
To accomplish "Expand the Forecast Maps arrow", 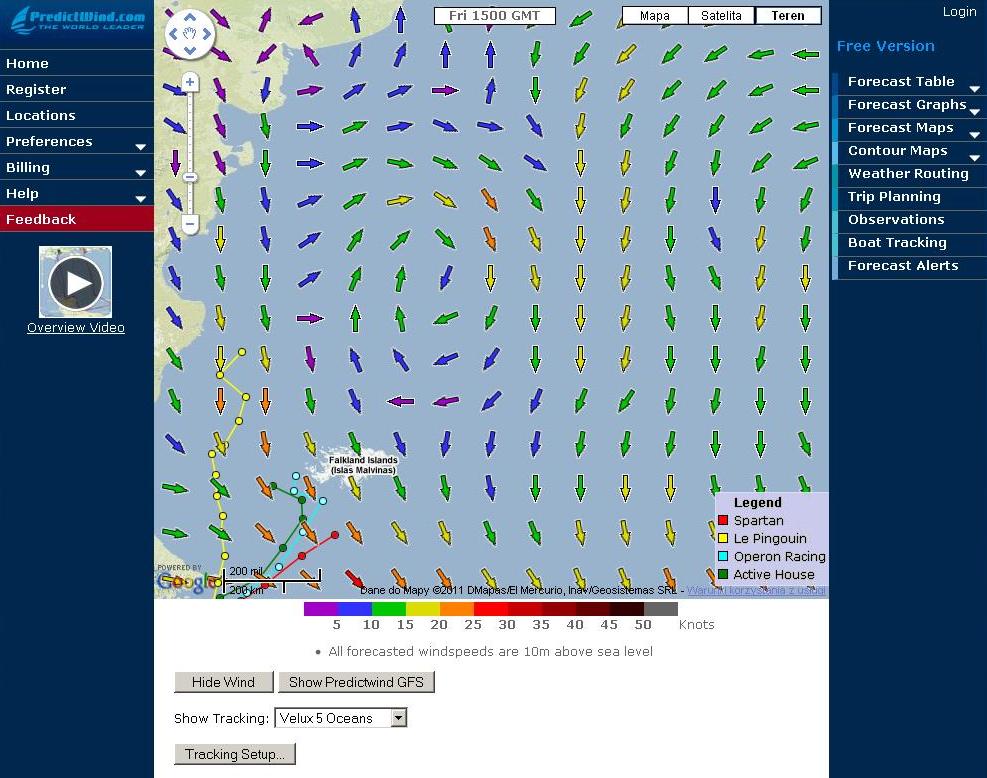I will pos(974,135).
